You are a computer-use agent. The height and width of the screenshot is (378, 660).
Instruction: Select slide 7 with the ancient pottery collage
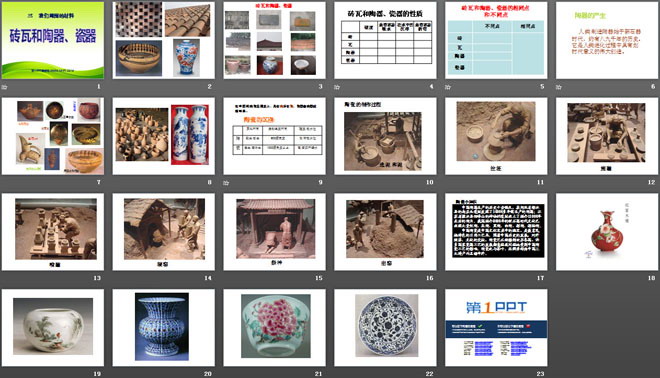[53, 136]
